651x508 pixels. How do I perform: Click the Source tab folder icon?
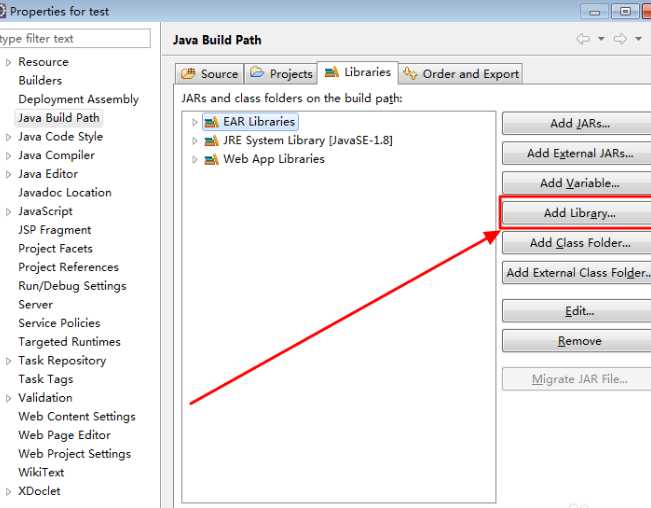pyautogui.click(x=188, y=73)
